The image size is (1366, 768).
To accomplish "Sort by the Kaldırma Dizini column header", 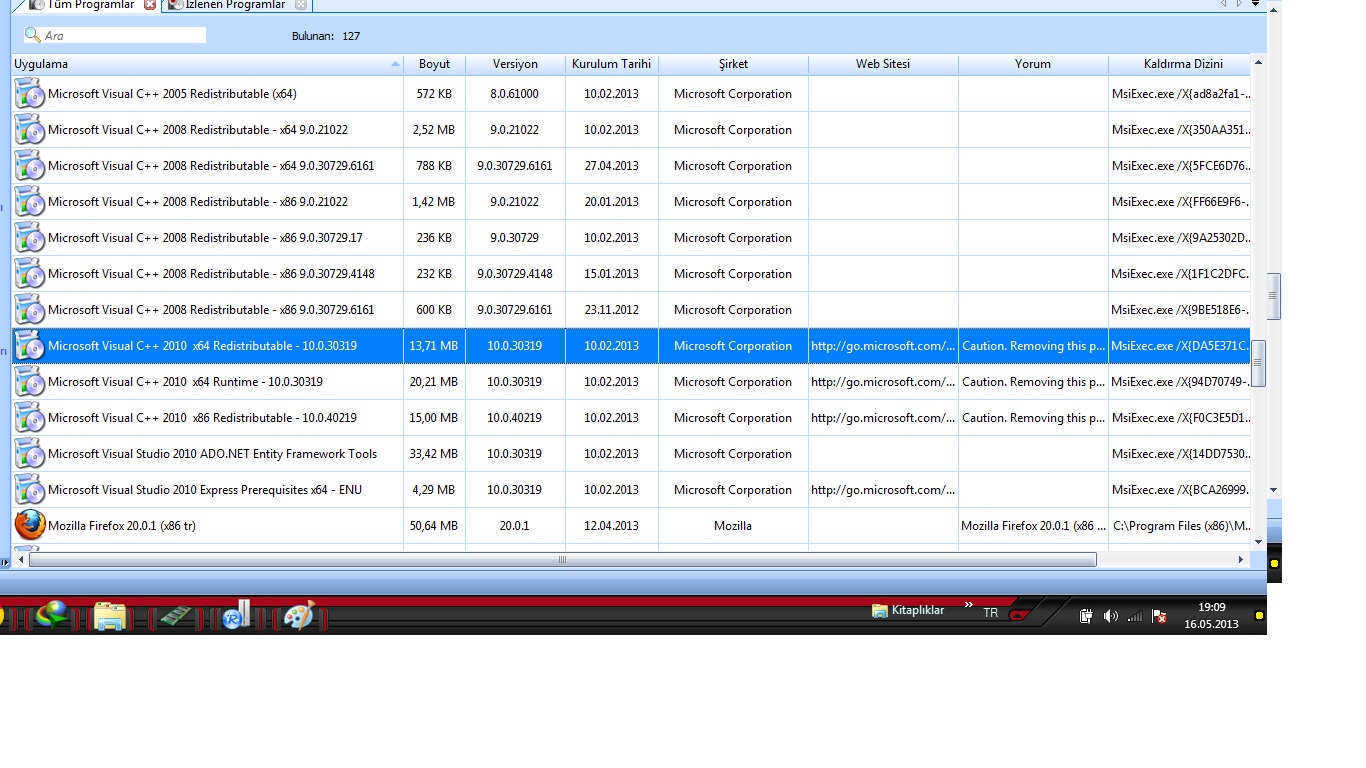I will pyautogui.click(x=1180, y=64).
